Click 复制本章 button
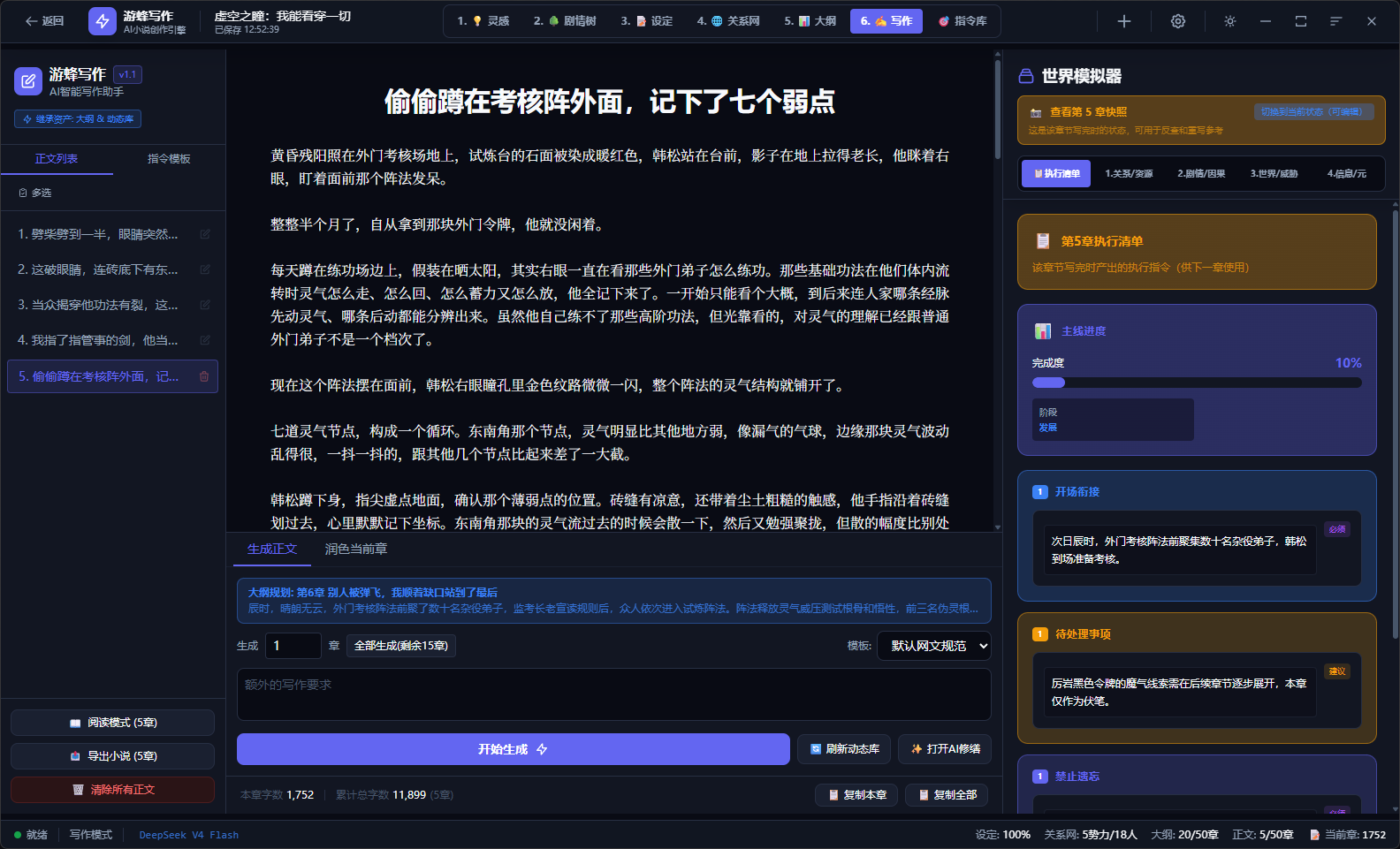Screen dimensions: 1400x849 point(856,795)
